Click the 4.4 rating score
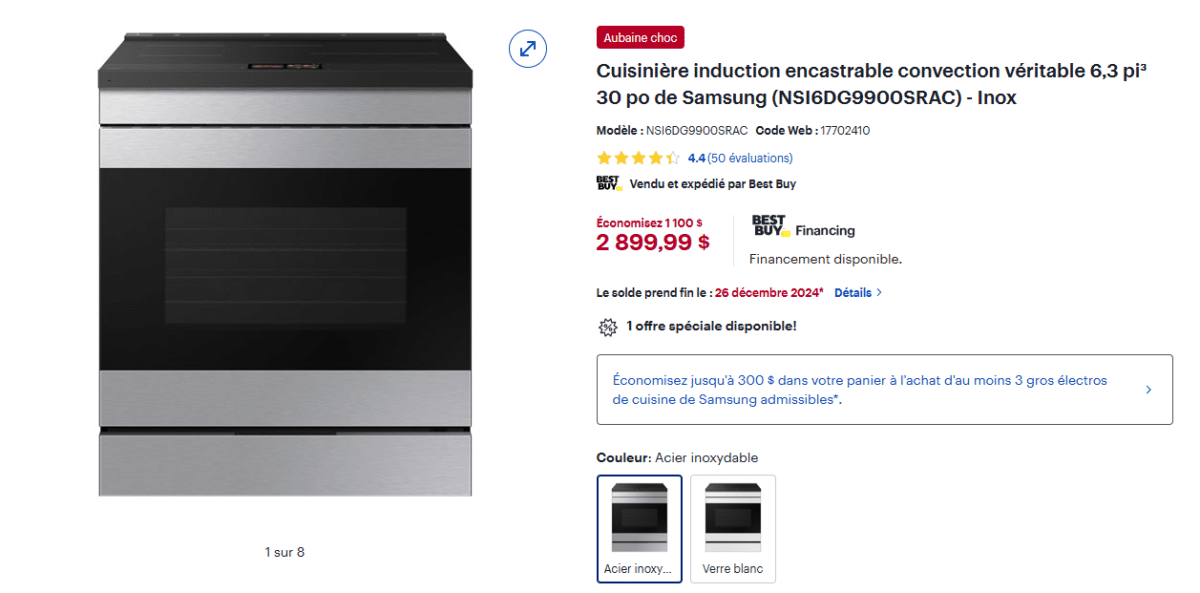1200x593 pixels. 696,158
